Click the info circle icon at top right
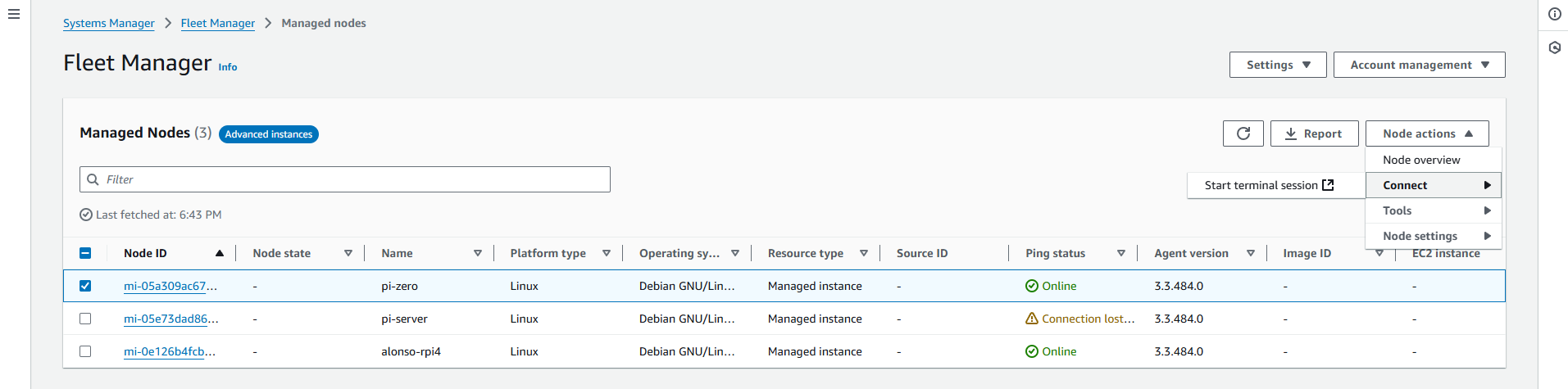1568x389 pixels. pyautogui.click(x=1554, y=14)
